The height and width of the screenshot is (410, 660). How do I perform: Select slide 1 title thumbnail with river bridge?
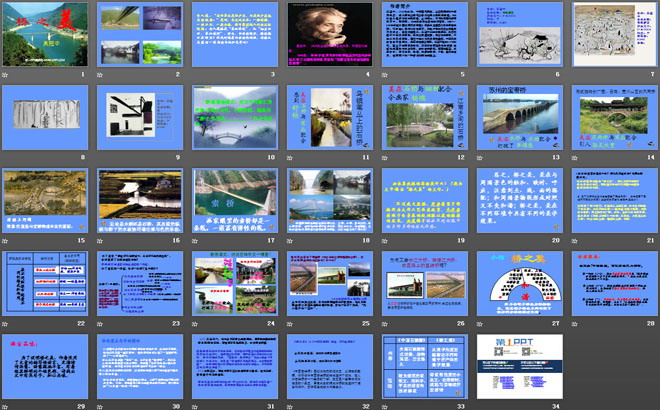[x=45, y=35]
